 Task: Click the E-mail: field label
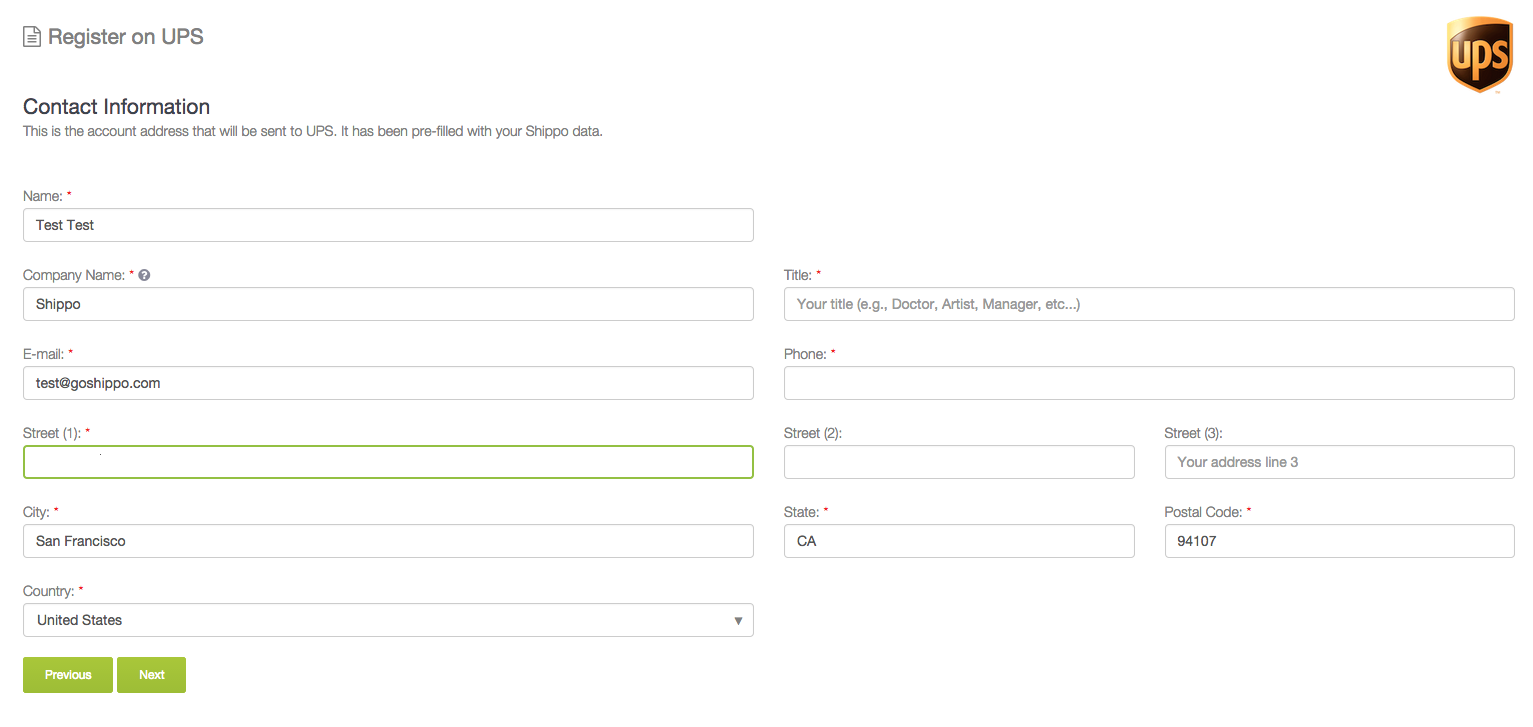pos(43,354)
